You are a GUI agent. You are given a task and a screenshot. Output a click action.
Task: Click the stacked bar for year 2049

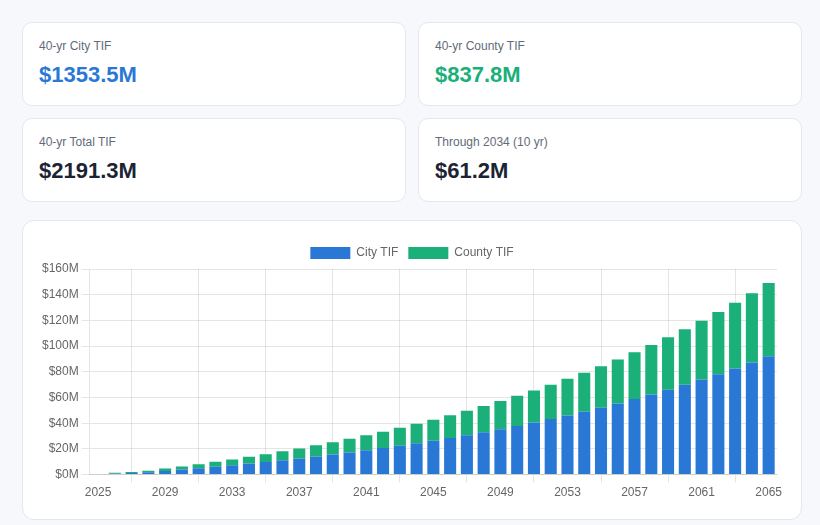pyautogui.click(x=500, y=438)
